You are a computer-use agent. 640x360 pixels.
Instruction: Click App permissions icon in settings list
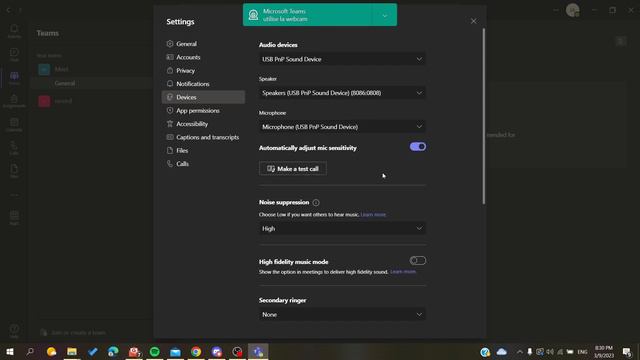[x=170, y=111]
